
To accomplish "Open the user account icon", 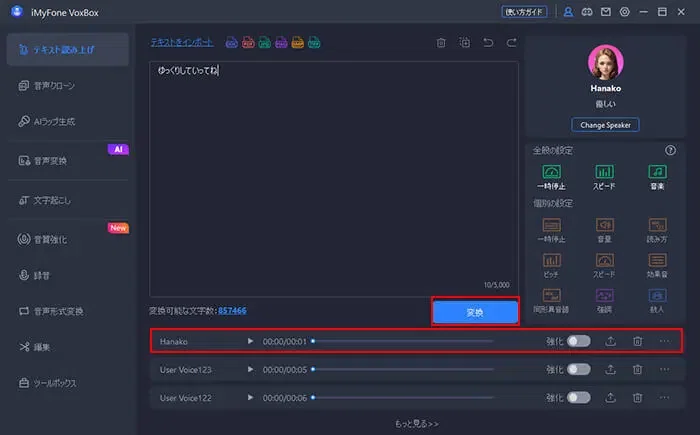I will (x=568, y=12).
